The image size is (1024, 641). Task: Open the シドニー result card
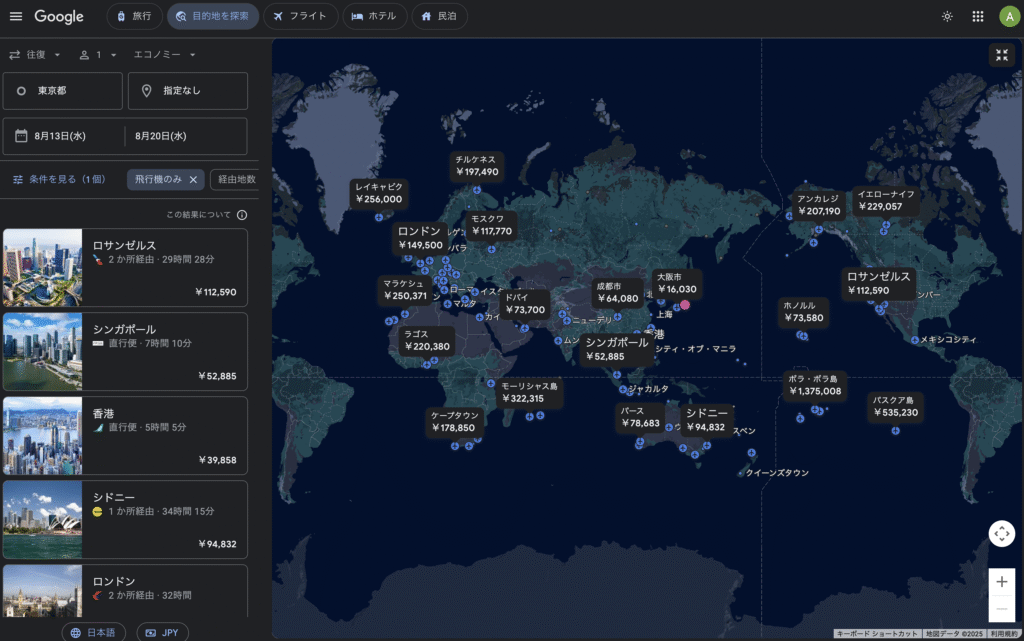[x=125, y=520]
